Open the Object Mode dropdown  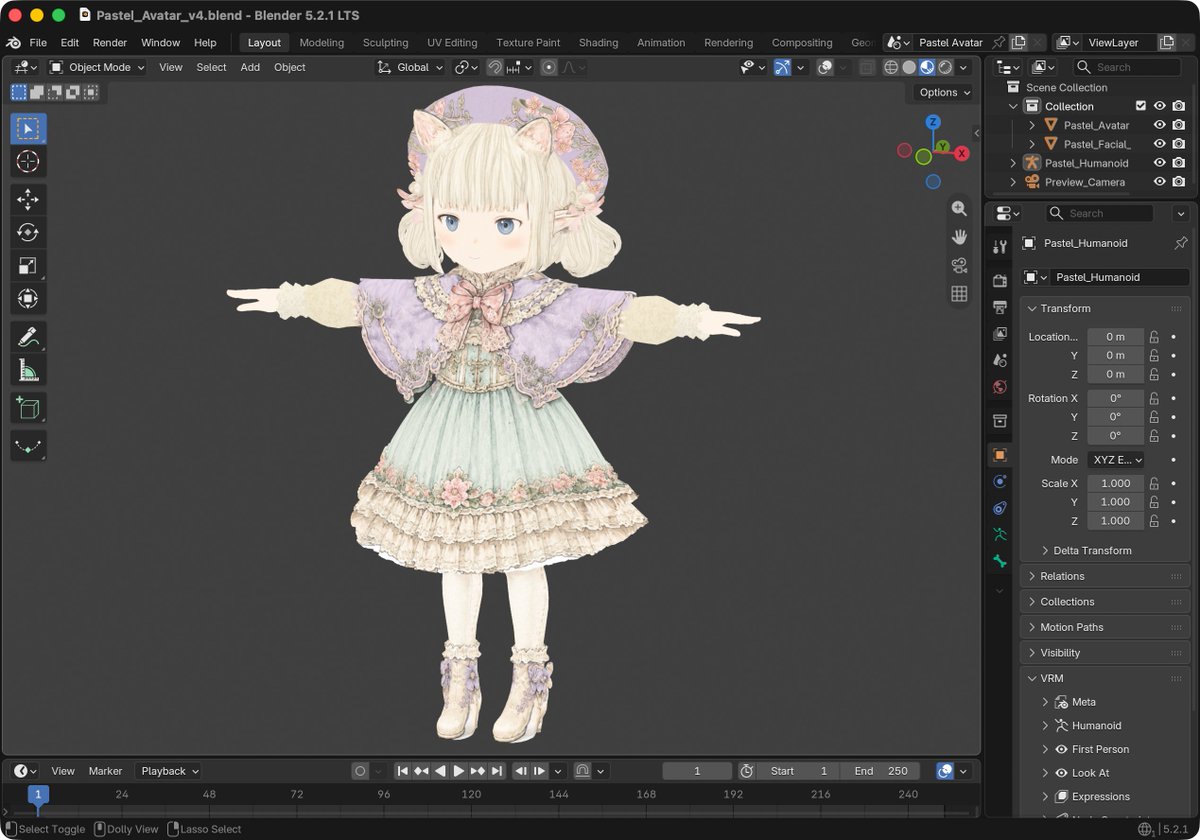(x=98, y=67)
